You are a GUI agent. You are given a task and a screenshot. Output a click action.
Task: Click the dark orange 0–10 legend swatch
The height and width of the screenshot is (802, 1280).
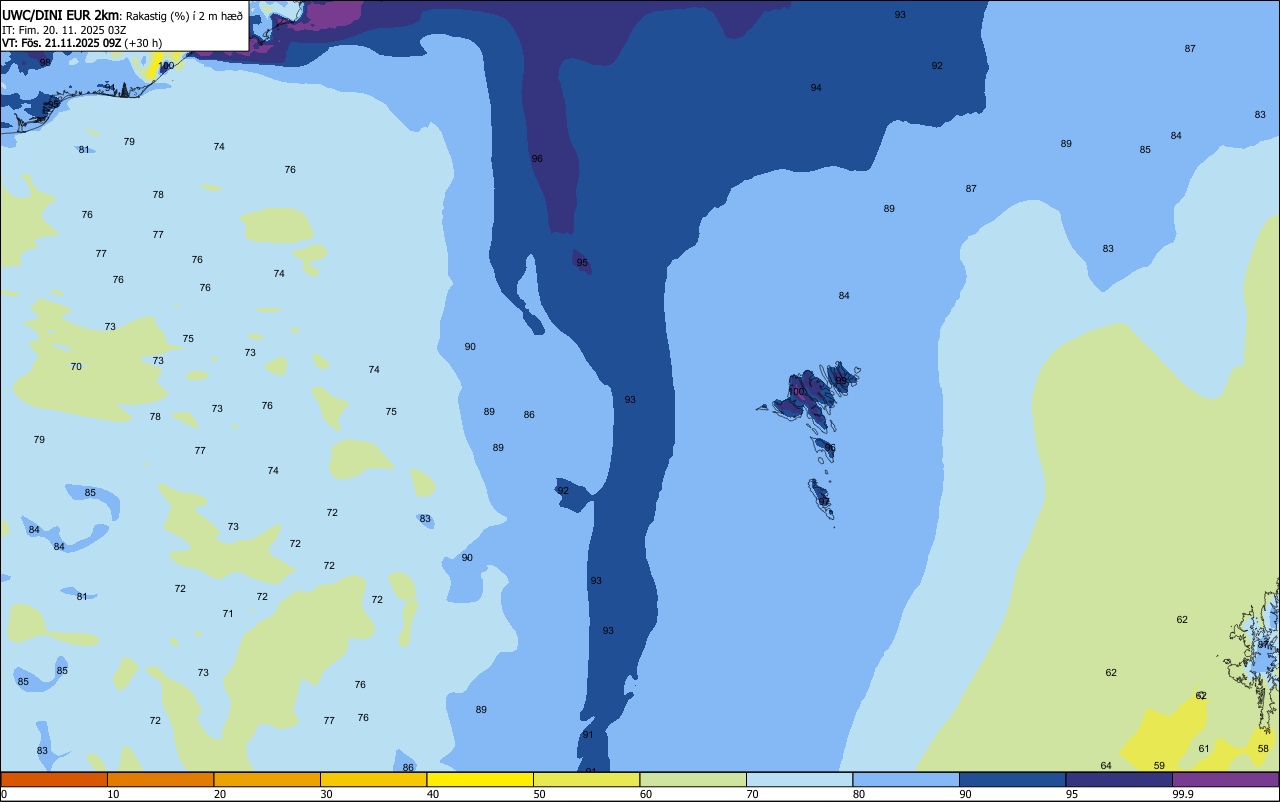click(x=54, y=779)
